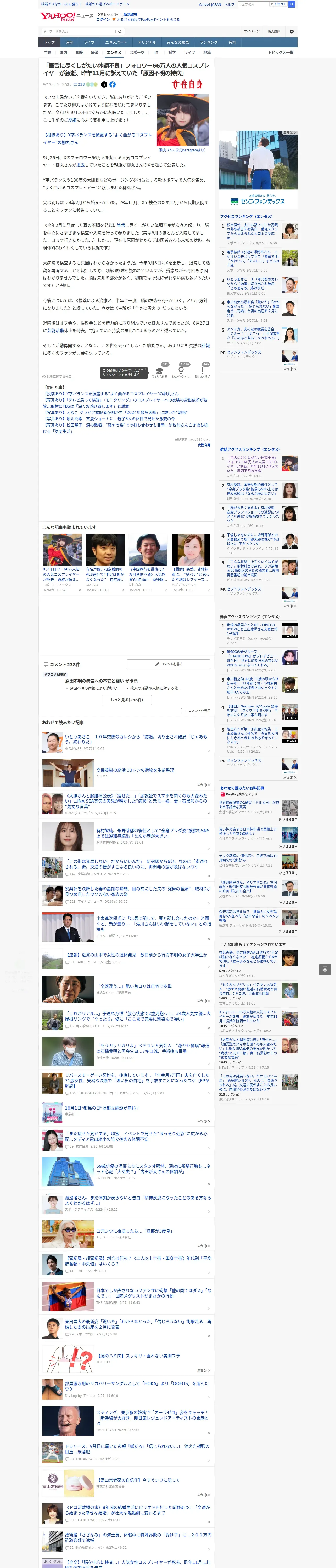The width and height of the screenshot is (336, 1568).
Task: Click the 新規取得 Yahoo ID link
Action: [x=131, y=14]
